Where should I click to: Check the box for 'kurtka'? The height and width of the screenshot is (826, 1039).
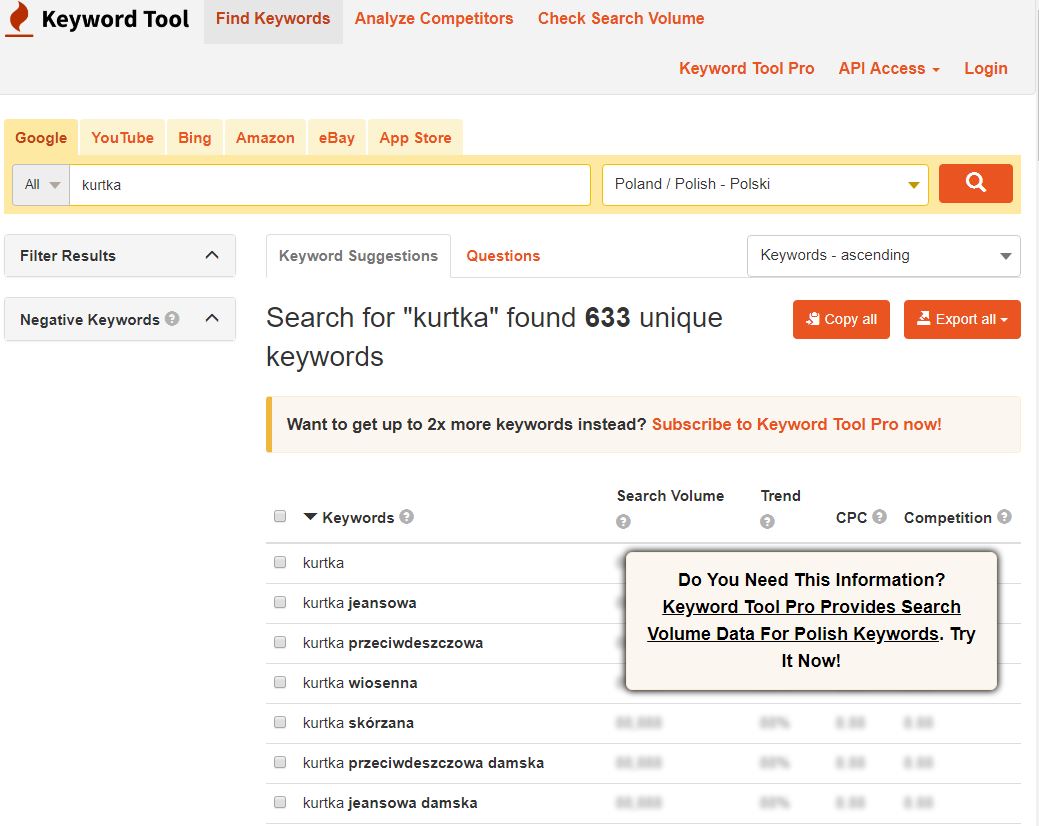click(280, 562)
